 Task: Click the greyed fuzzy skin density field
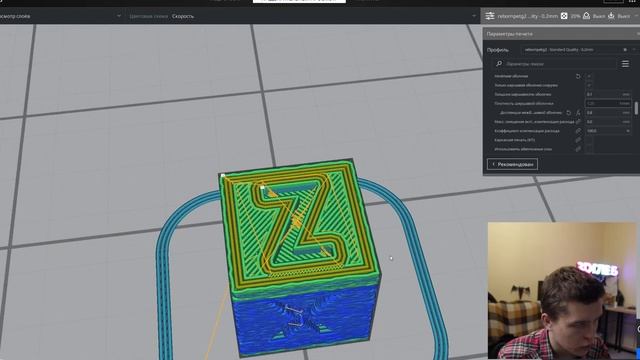pos(608,104)
